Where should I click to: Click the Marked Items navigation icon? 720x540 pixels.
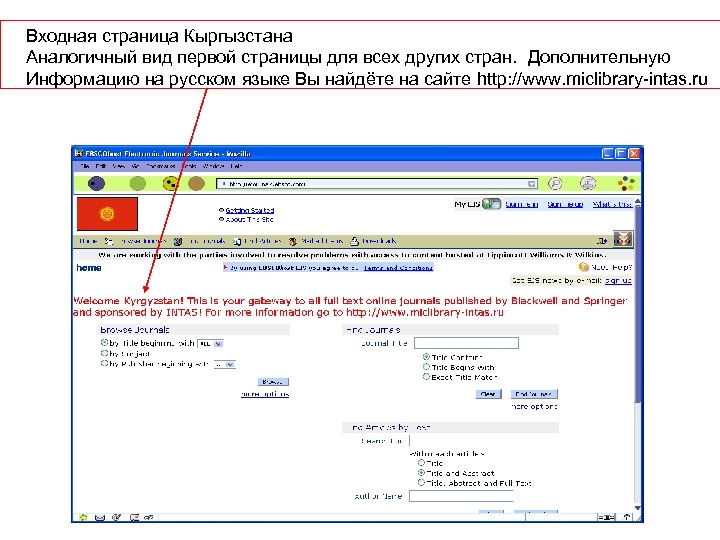click(x=292, y=241)
